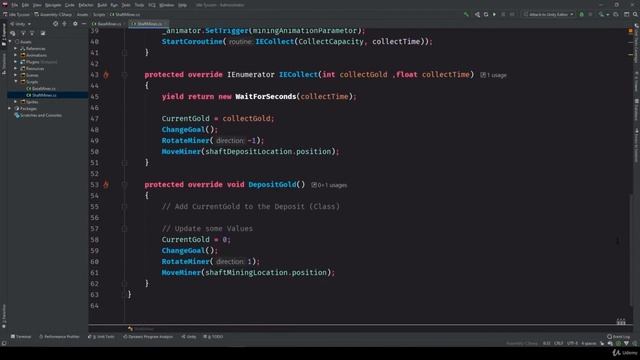Open Explorer panel settings gear
The image size is (640, 360).
(x=75, y=24)
